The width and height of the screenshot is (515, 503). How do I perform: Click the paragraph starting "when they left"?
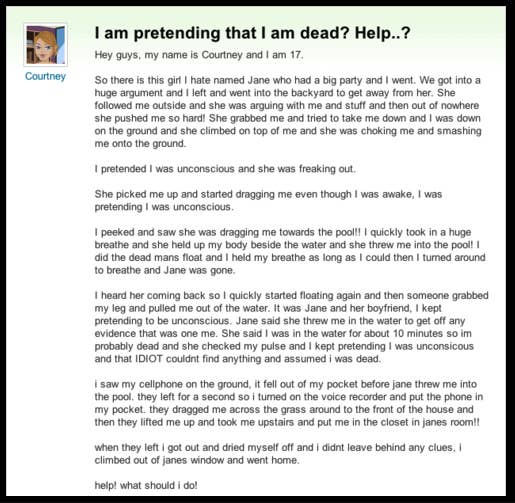click(278, 454)
